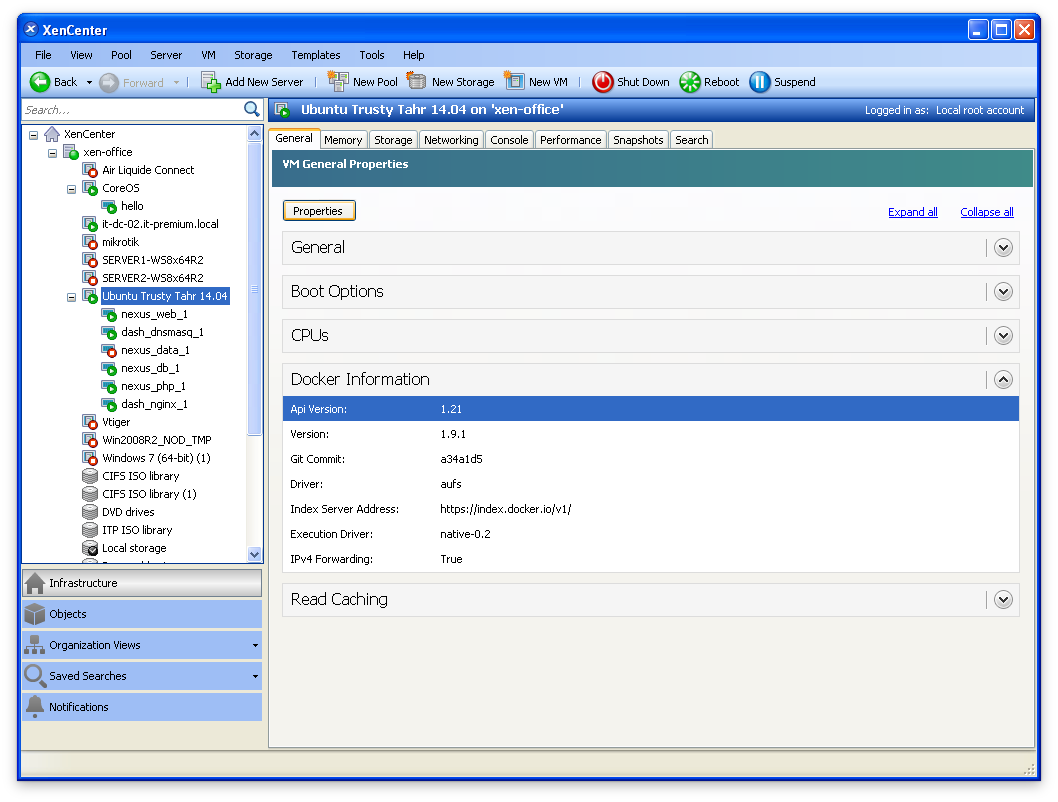Select the Win2008R2_NOD_TMP tree item

click(157, 440)
